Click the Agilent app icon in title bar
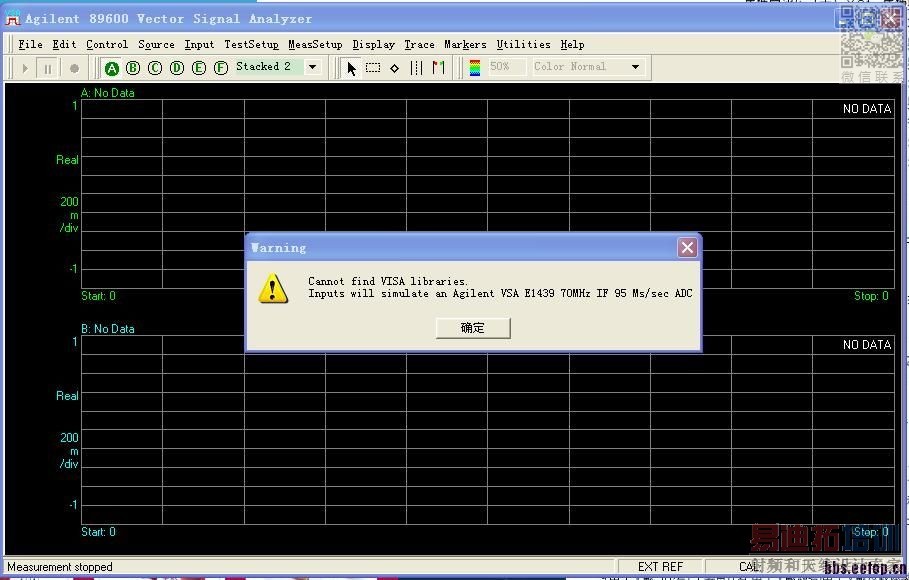Screen dimensions: 909x580 pos(13,19)
